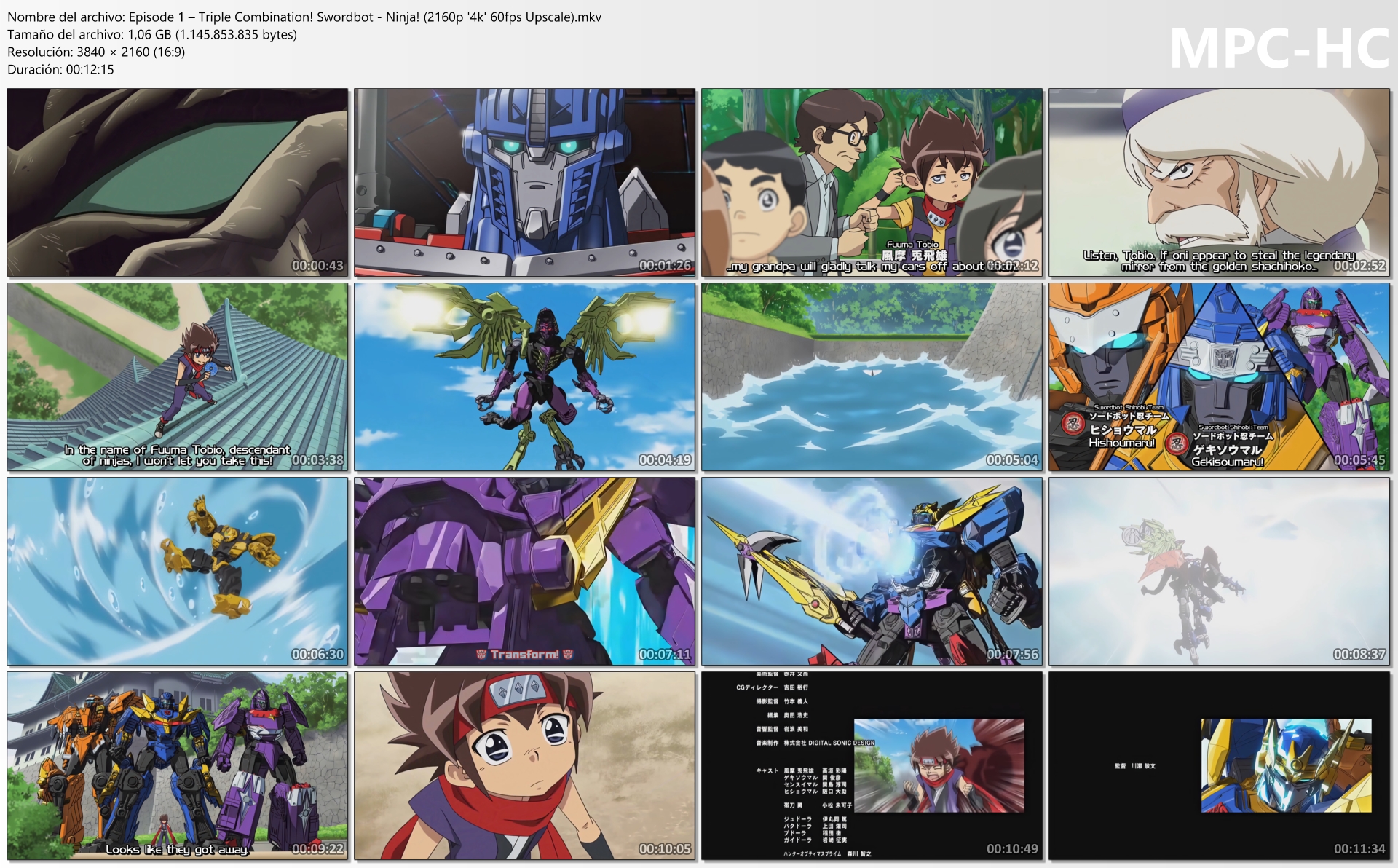The height and width of the screenshot is (868, 1398).
Task: Click the 'Duración: 00:12:15' line
Action: [x=60, y=69]
